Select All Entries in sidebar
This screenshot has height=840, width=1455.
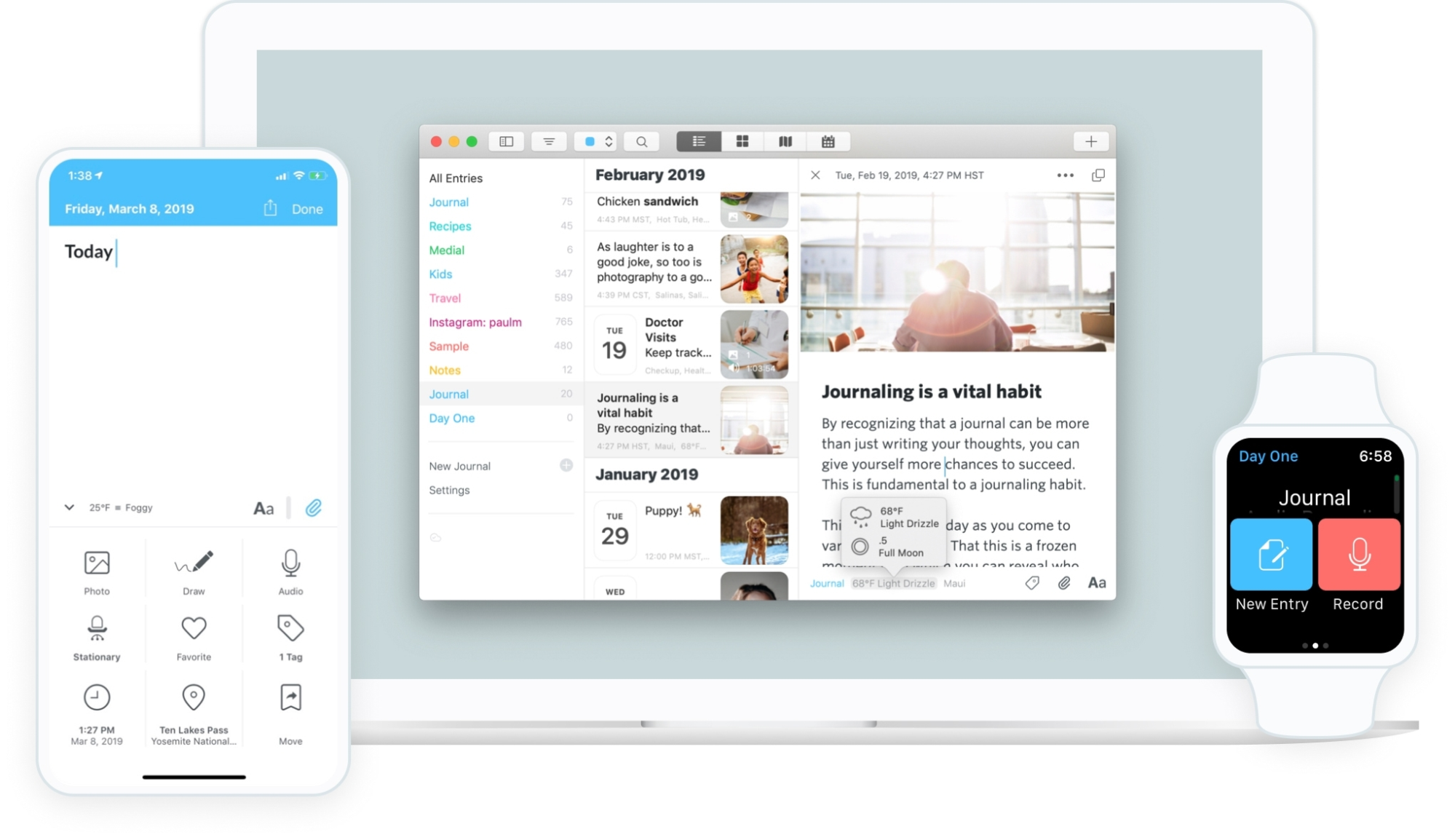tap(456, 177)
